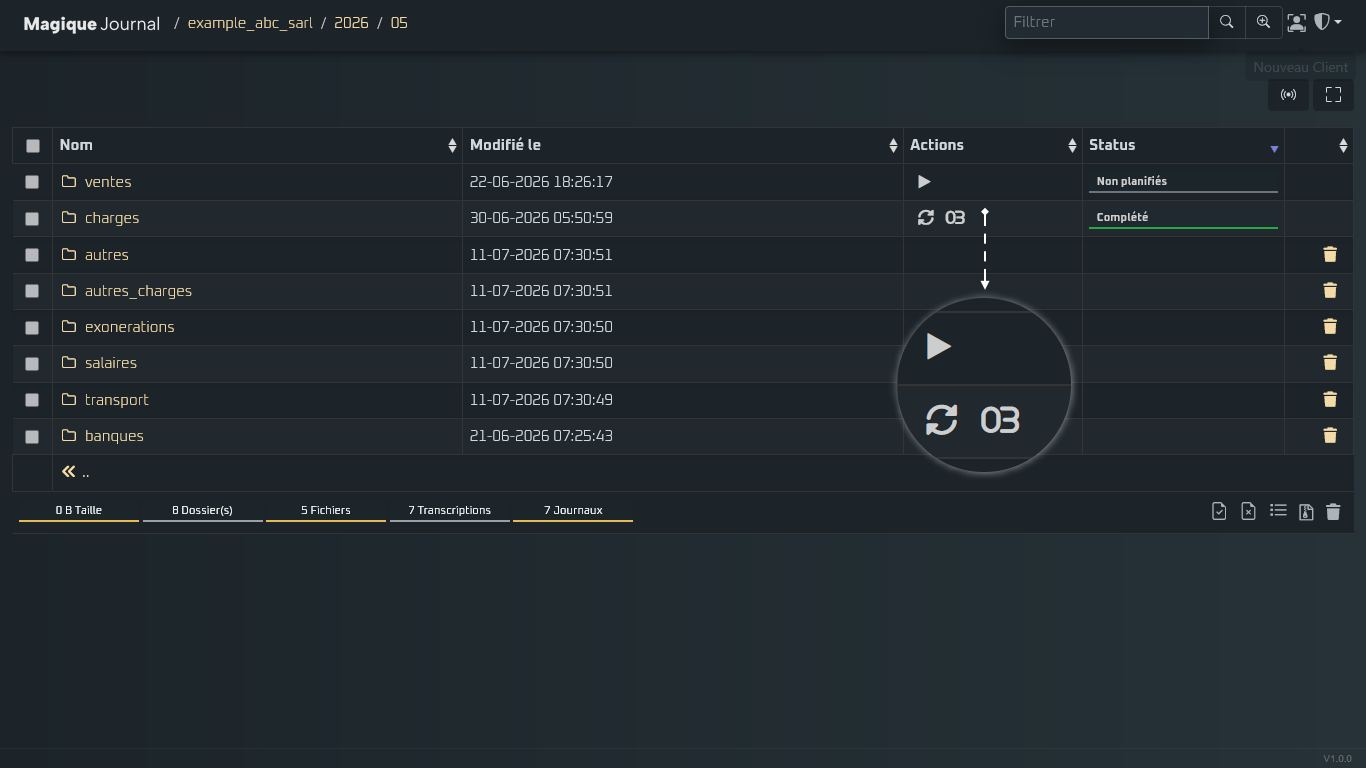Click the magnifier-plus advanced search button
The image size is (1366, 768).
[x=1263, y=22]
